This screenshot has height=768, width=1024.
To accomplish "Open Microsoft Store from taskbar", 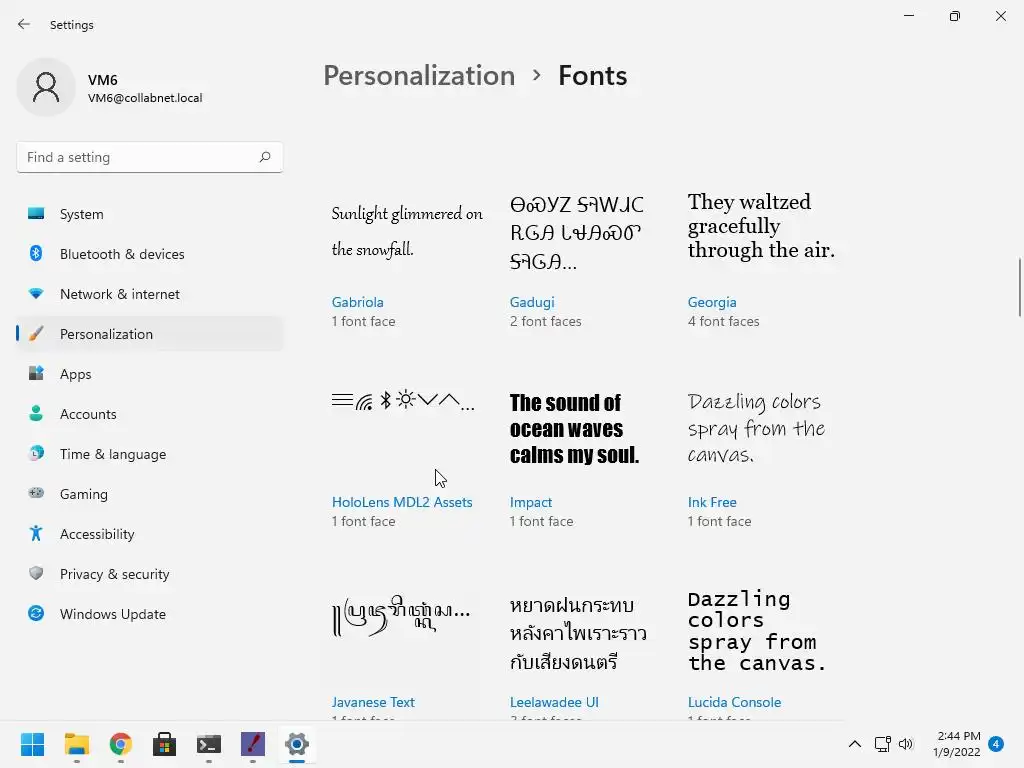I will tap(165, 744).
